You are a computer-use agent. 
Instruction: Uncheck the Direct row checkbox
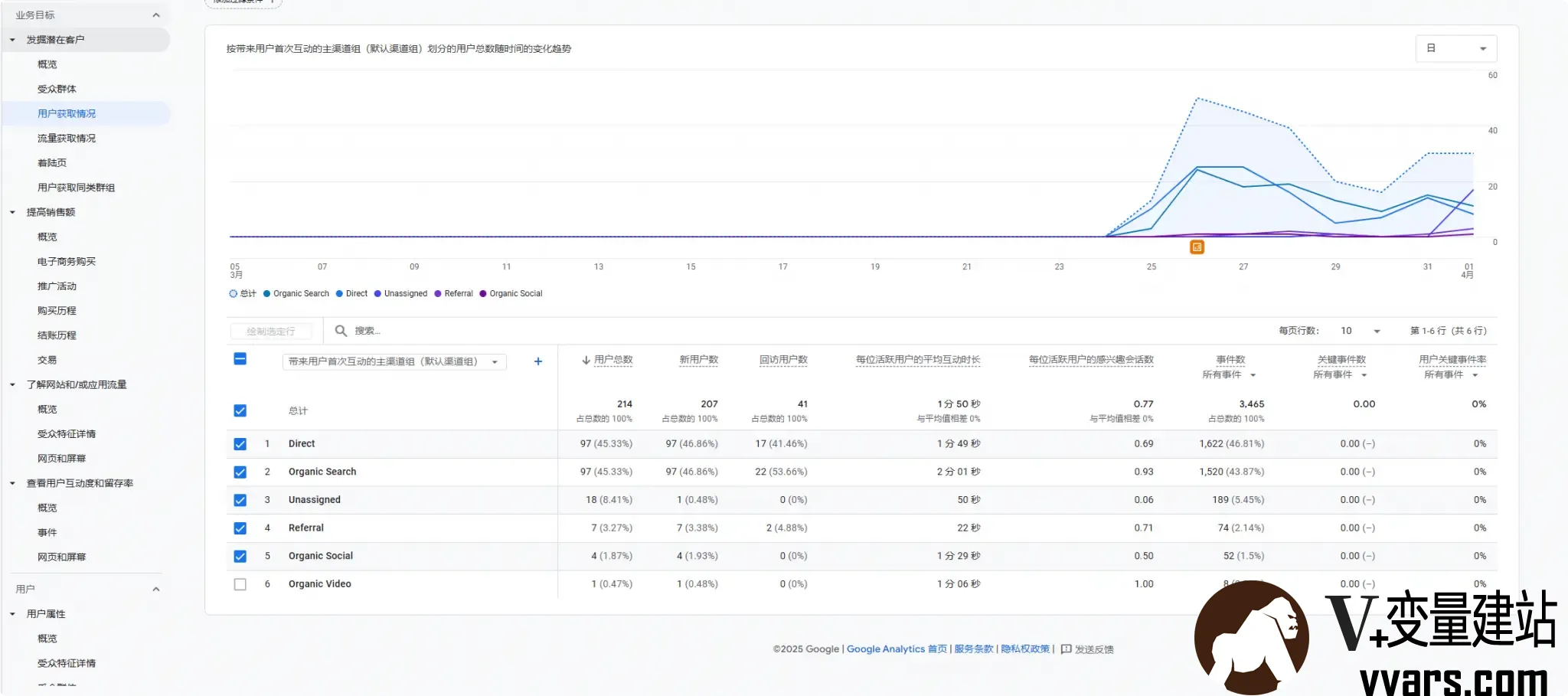(240, 444)
